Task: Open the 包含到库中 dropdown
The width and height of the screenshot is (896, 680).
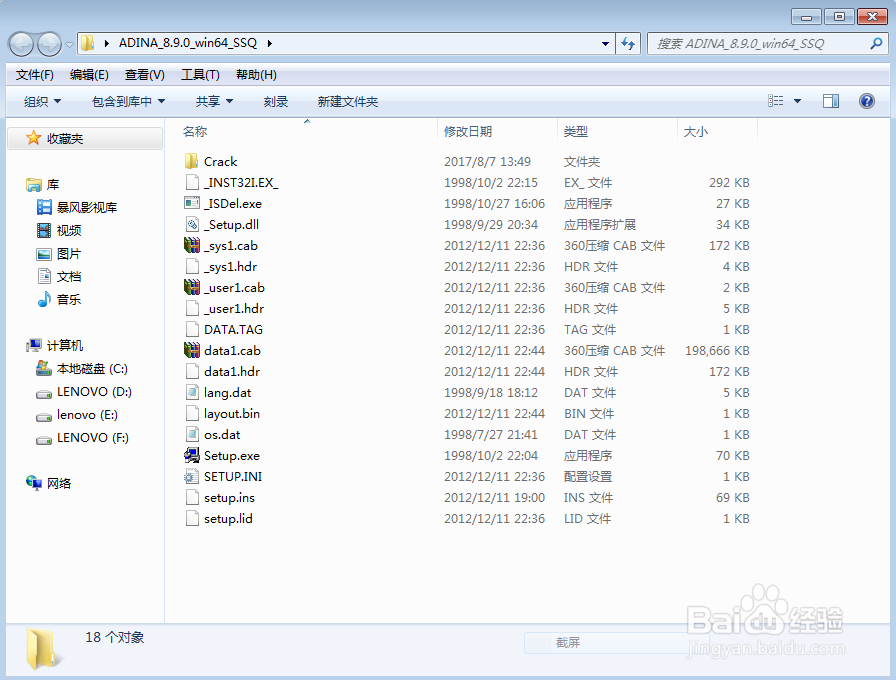Action: pos(129,101)
